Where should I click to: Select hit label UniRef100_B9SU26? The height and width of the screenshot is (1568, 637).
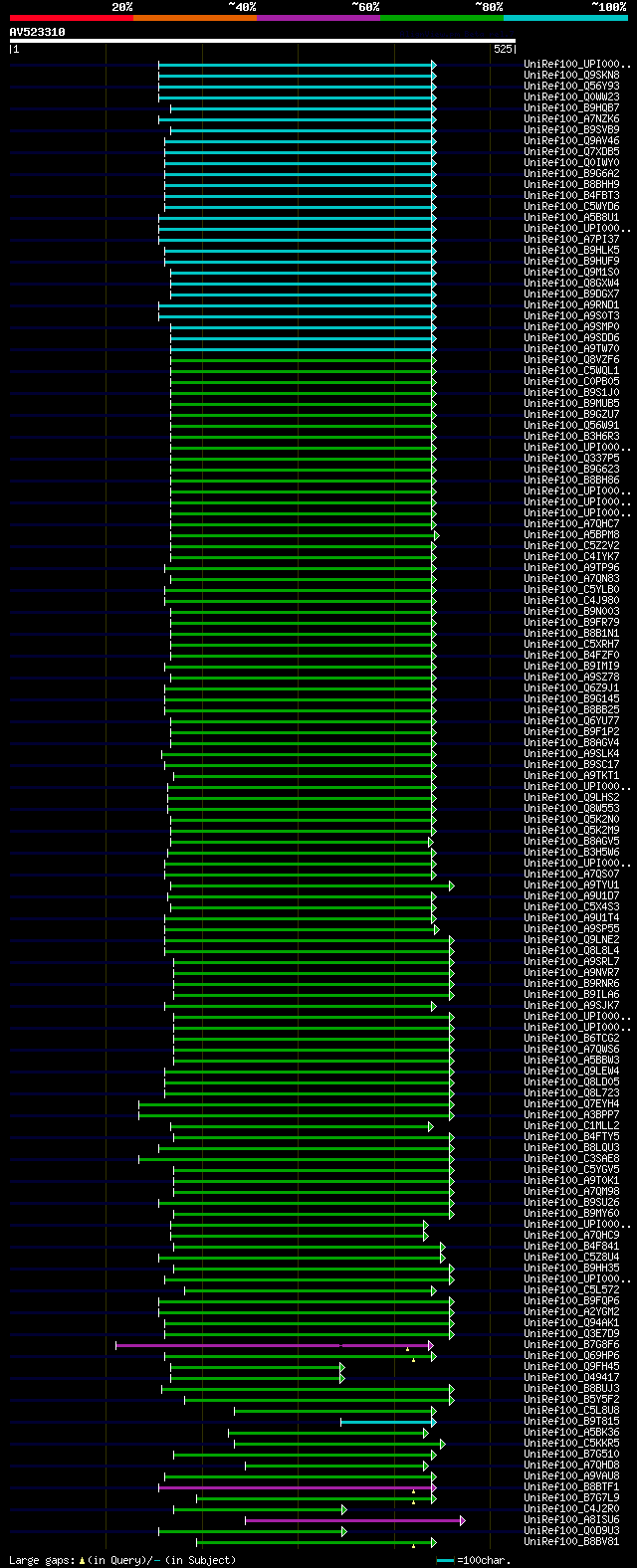click(571, 1202)
